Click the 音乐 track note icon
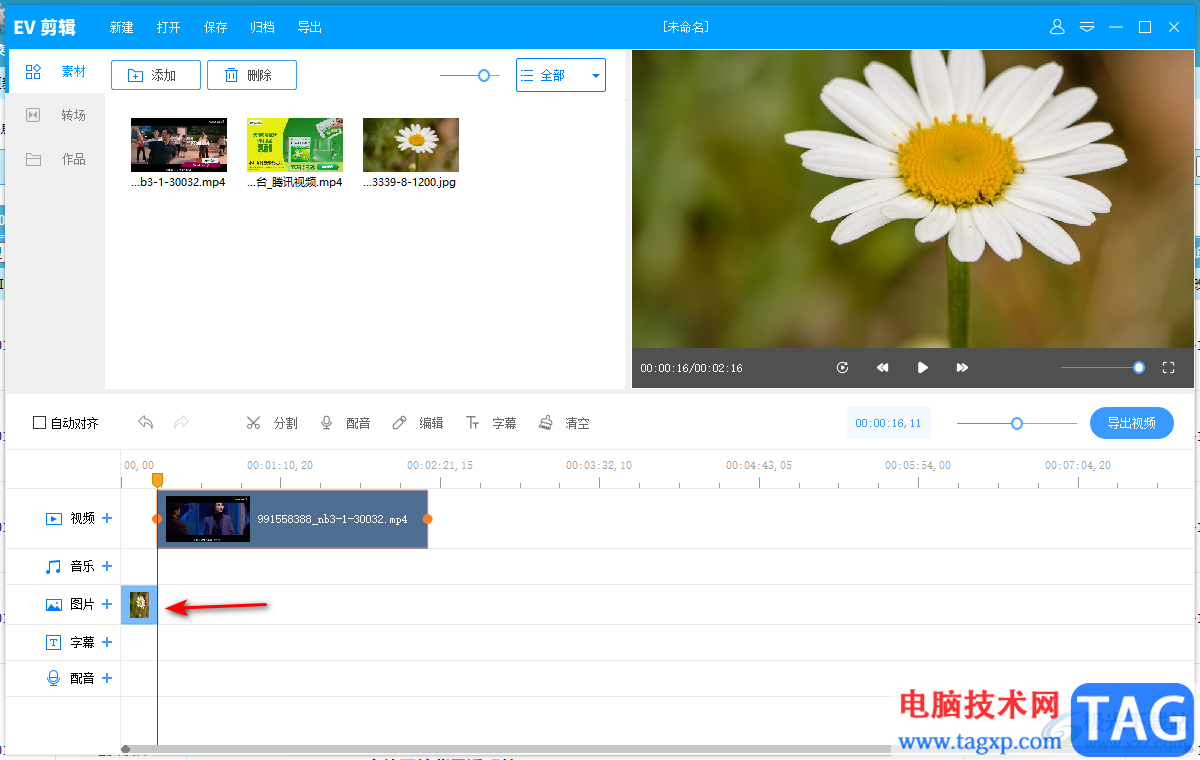This screenshot has height=760, width=1200. pyautogui.click(x=54, y=566)
